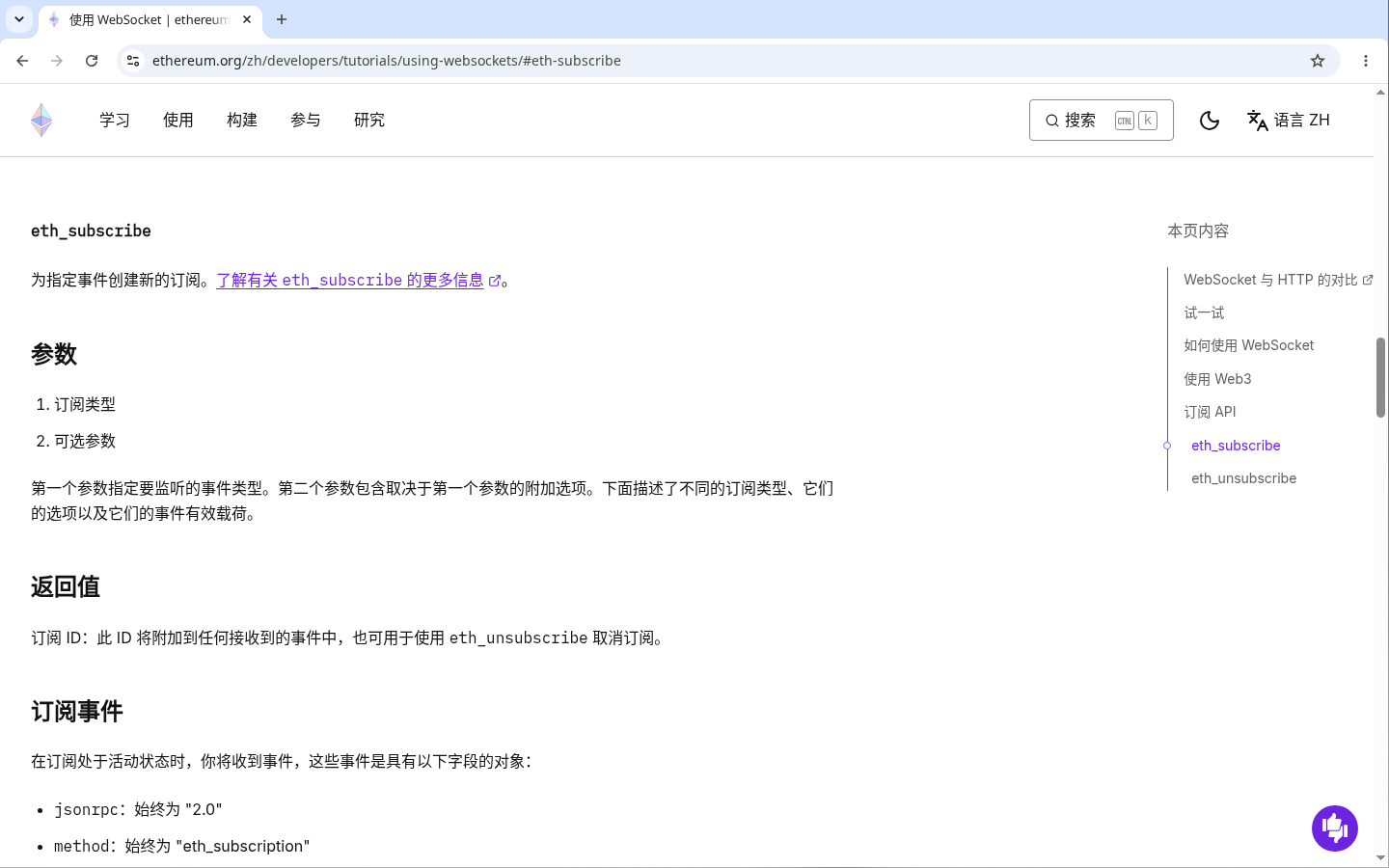Open the 语言 ZH language selector
The image size is (1389, 868).
click(1289, 121)
